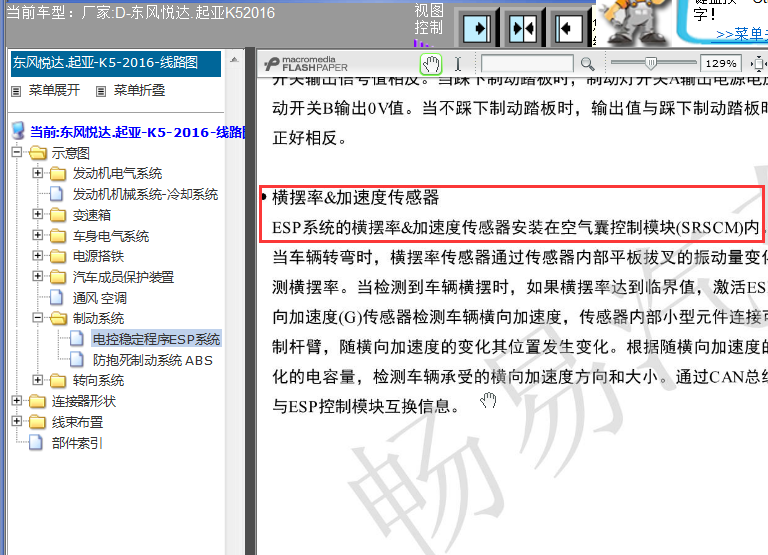
Task: Select the 线束布置 folder label
Action: pos(77,422)
